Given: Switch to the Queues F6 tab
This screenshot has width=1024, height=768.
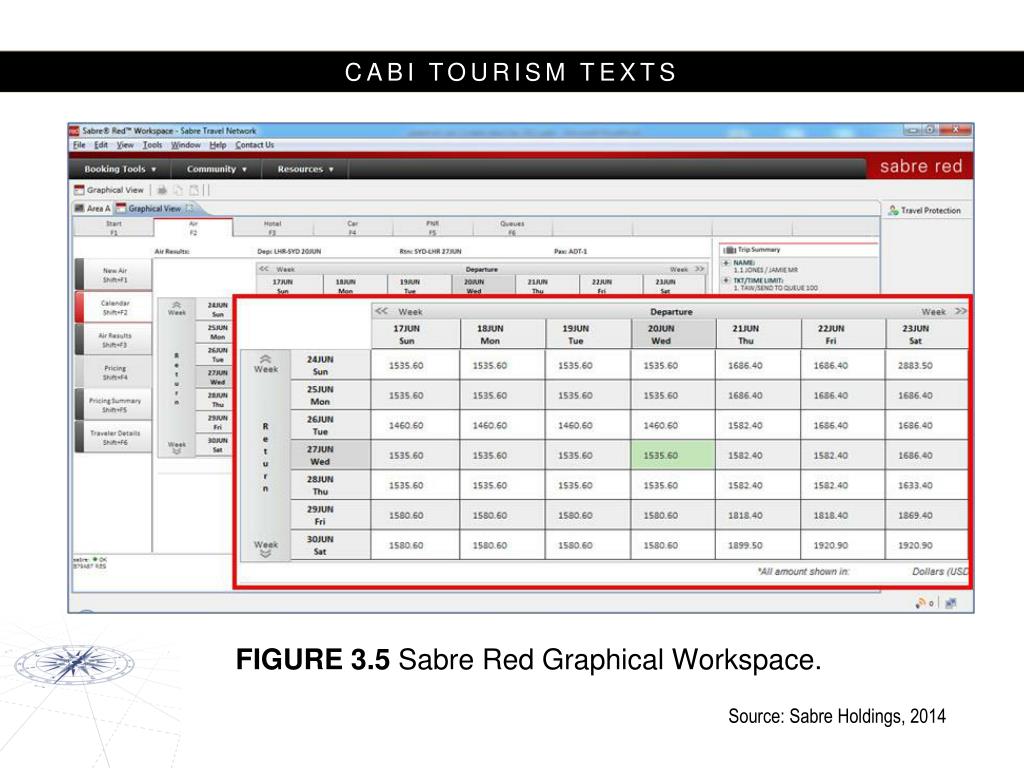Looking at the screenshot, I should [512, 227].
